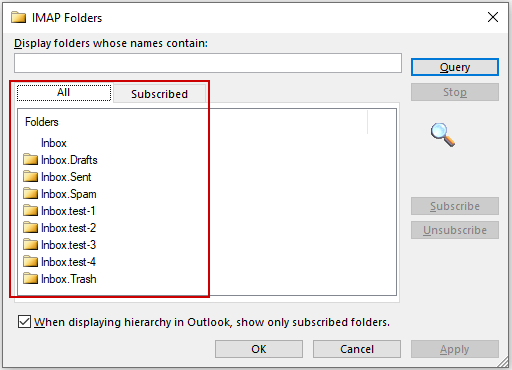Select the Inbox.test-1 folder
Viewport: 512px width, 370px height.
(59, 211)
